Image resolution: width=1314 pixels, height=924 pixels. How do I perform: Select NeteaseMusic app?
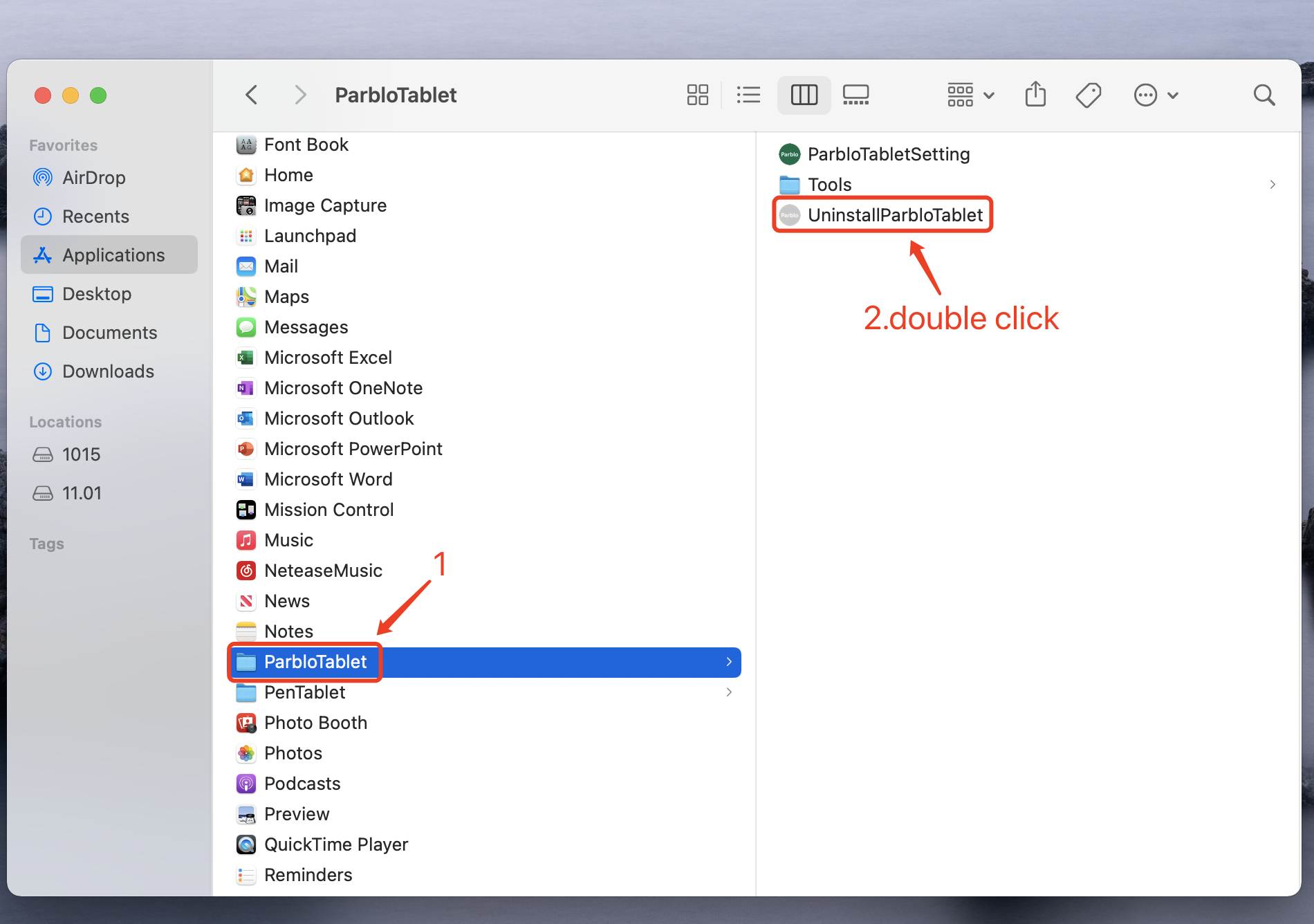click(x=485, y=571)
